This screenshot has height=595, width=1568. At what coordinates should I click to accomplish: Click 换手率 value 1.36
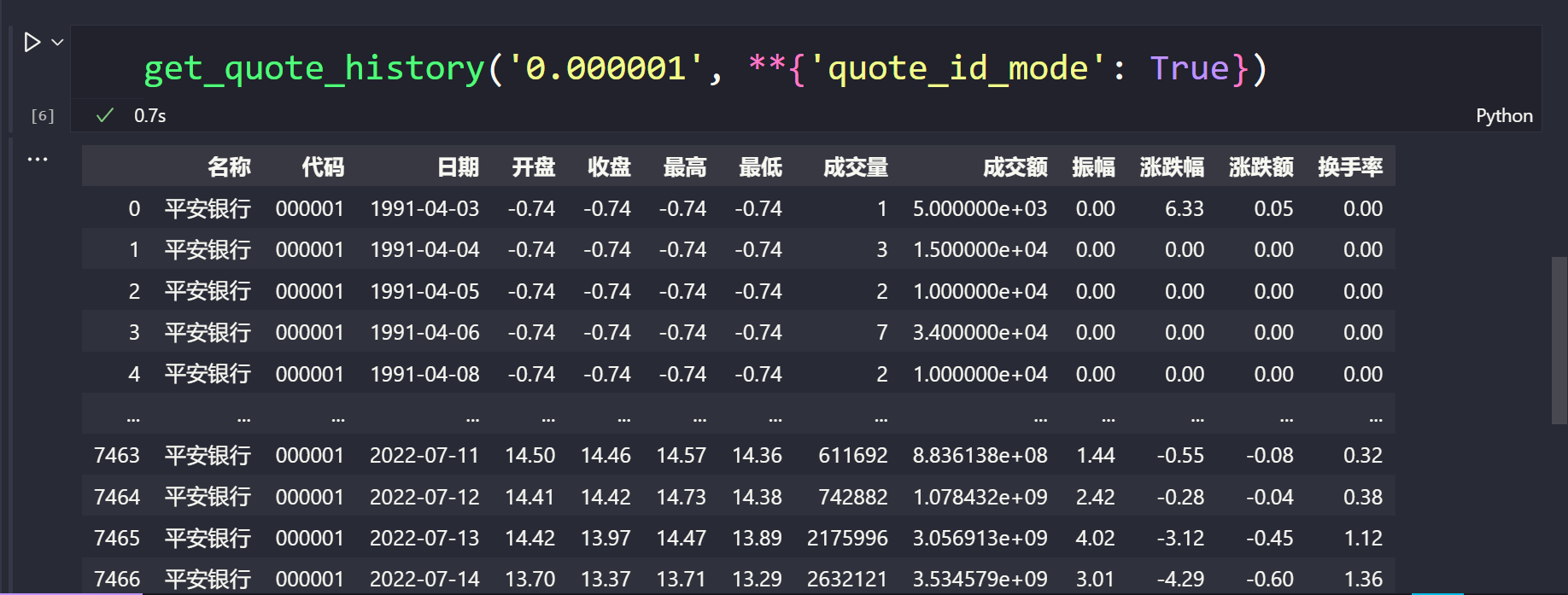point(1363,580)
